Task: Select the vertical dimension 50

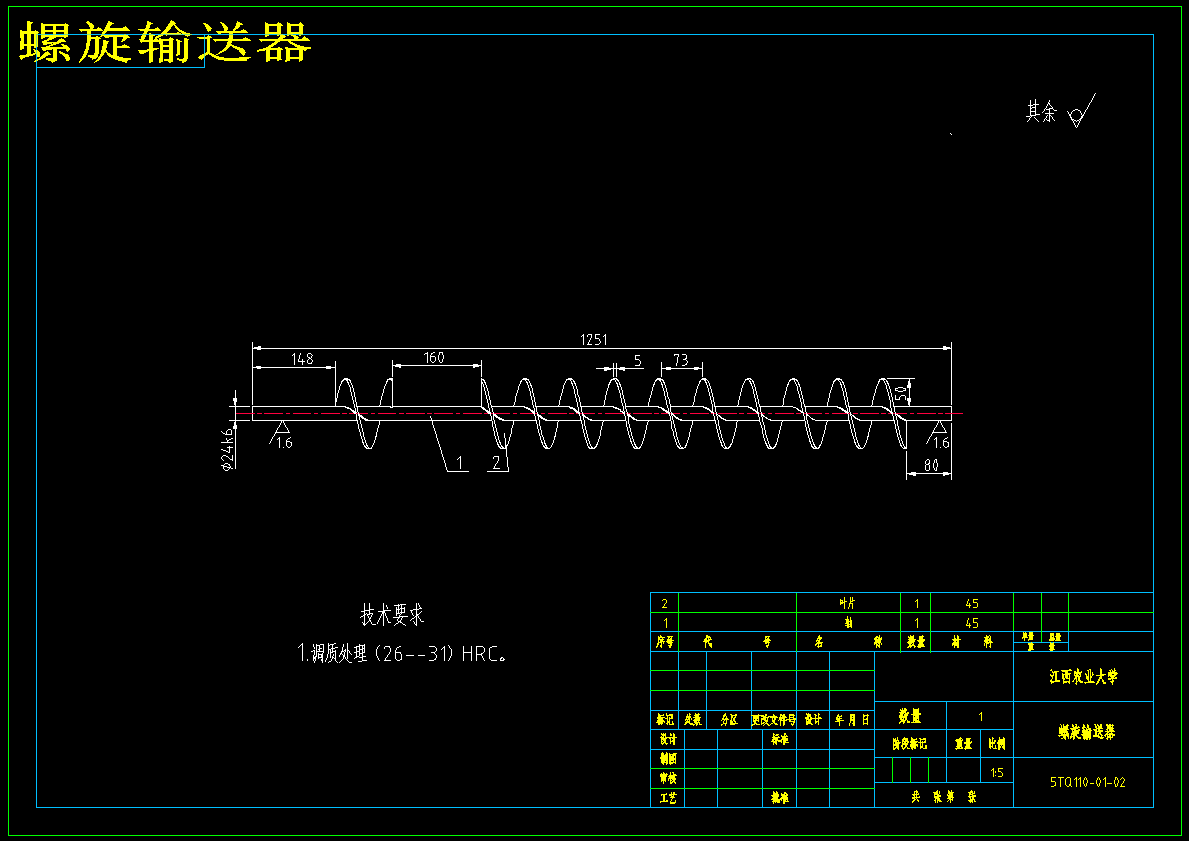Action: tap(901, 393)
